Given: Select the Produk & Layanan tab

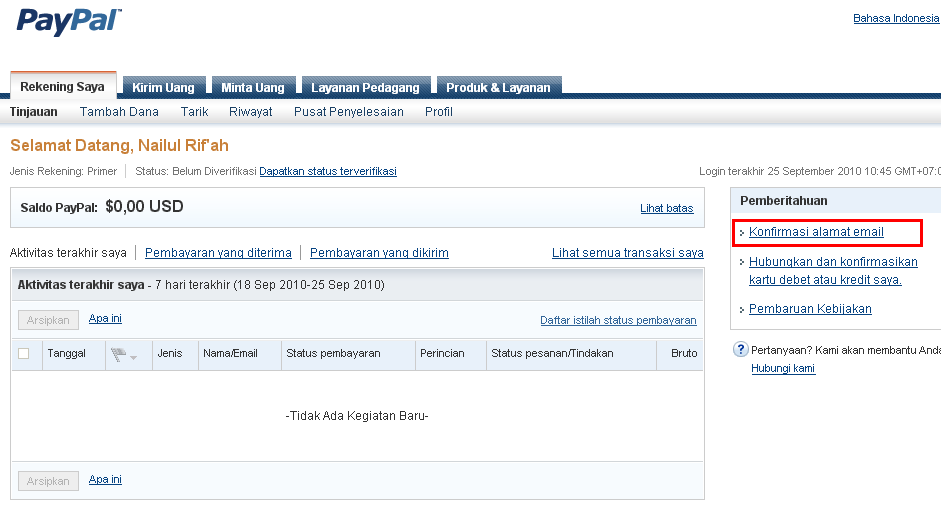Looking at the screenshot, I should click(x=498, y=87).
